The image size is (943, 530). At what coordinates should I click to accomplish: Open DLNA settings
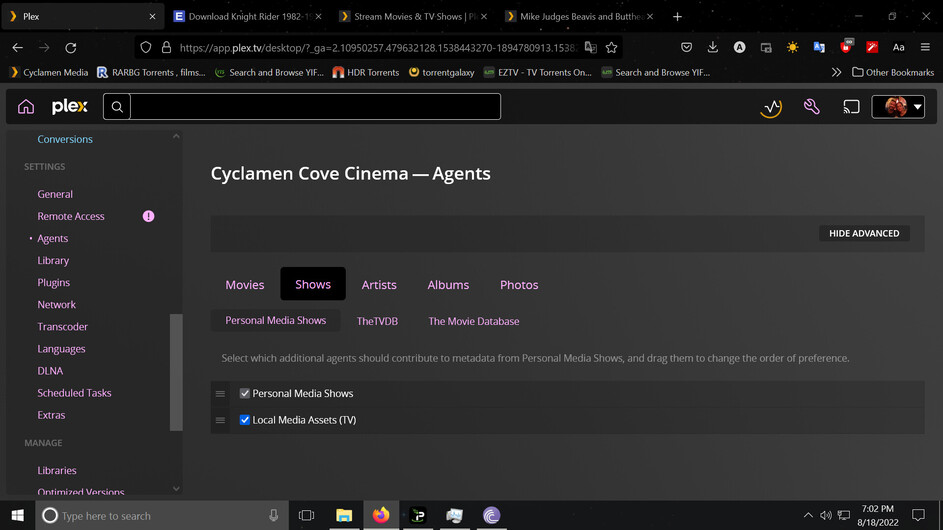pos(50,371)
